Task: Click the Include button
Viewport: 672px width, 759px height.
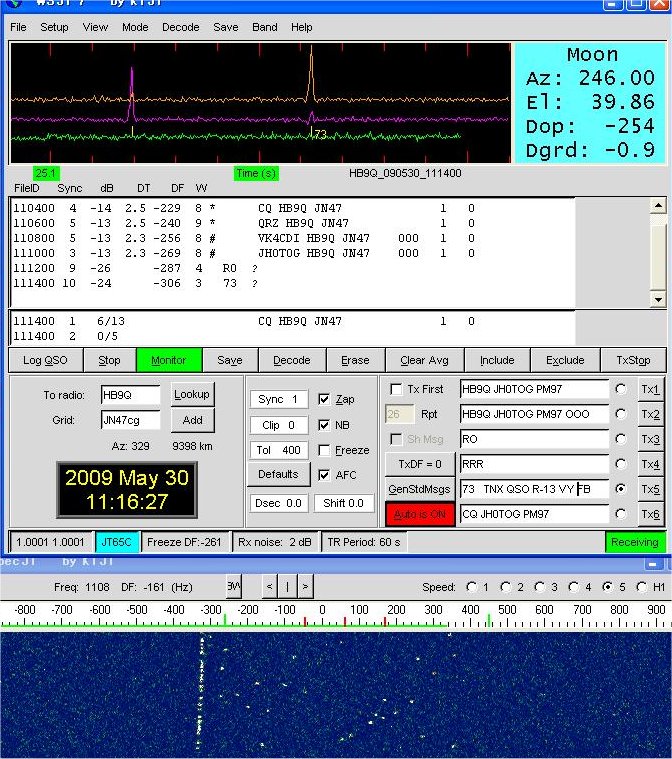Action: click(497, 360)
